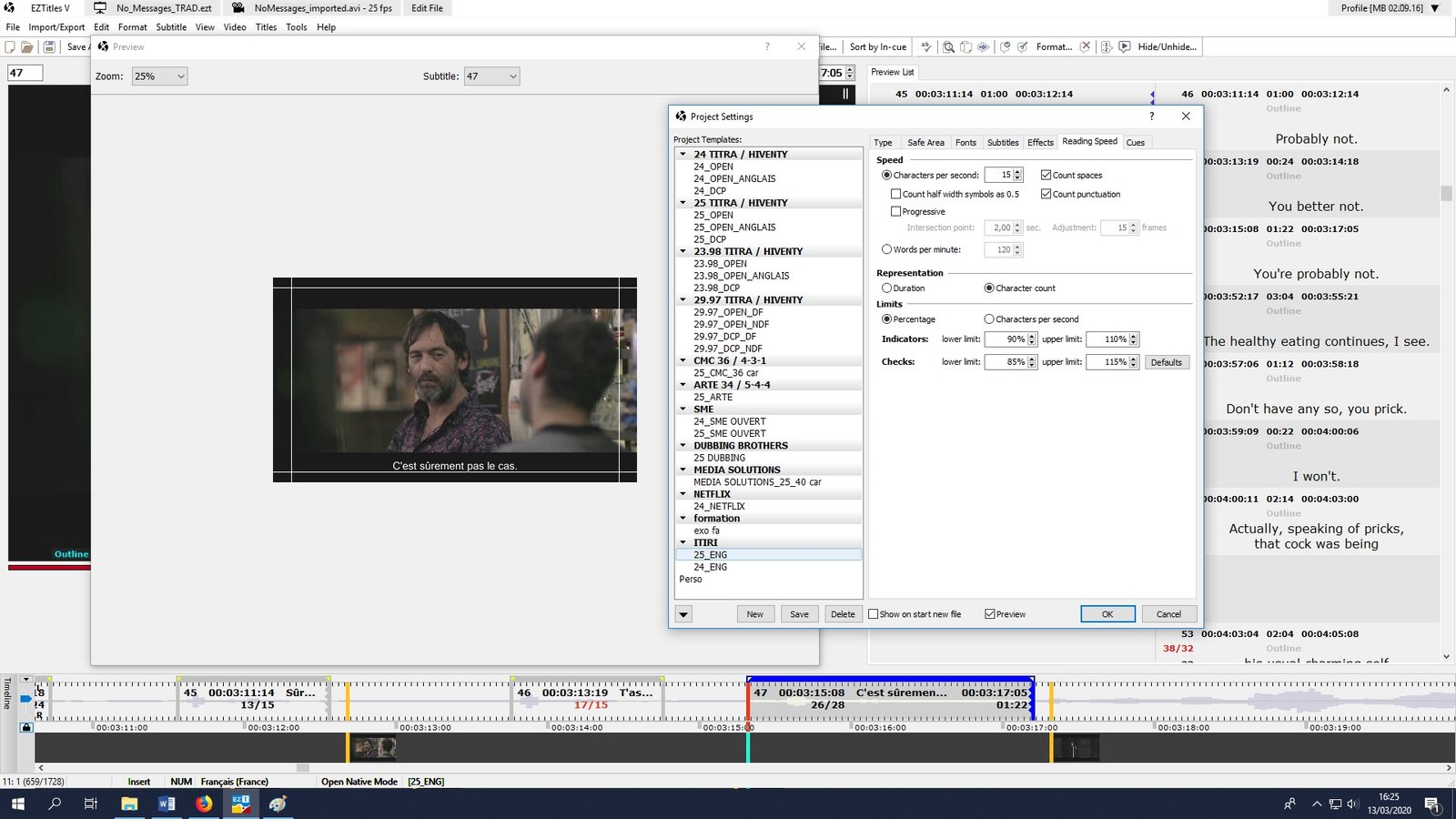
Task: Switch to the Fonts tab
Action: (966, 143)
